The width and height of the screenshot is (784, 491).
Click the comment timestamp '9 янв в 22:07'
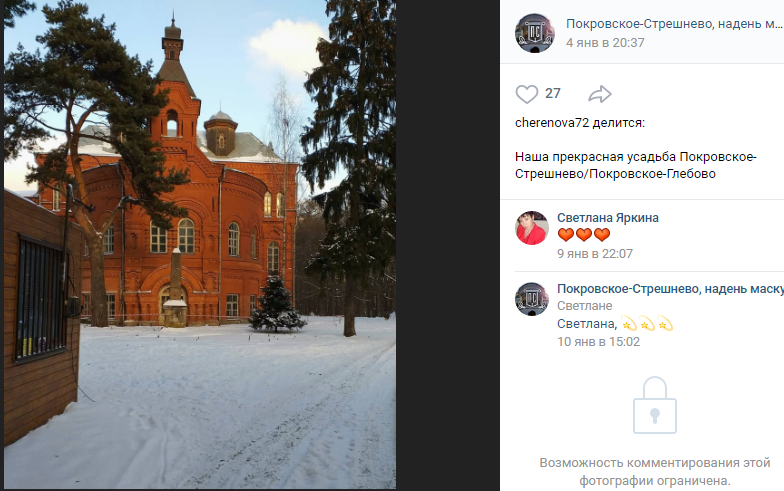pyautogui.click(x=595, y=254)
